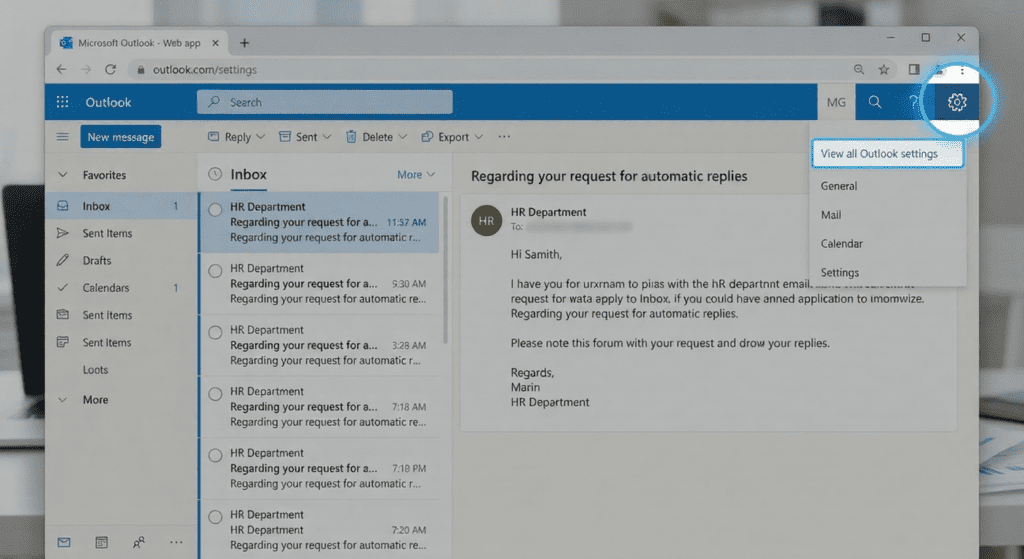Click inside the Outlook Search box
Viewport: 1024px width, 559px height.
coord(325,102)
